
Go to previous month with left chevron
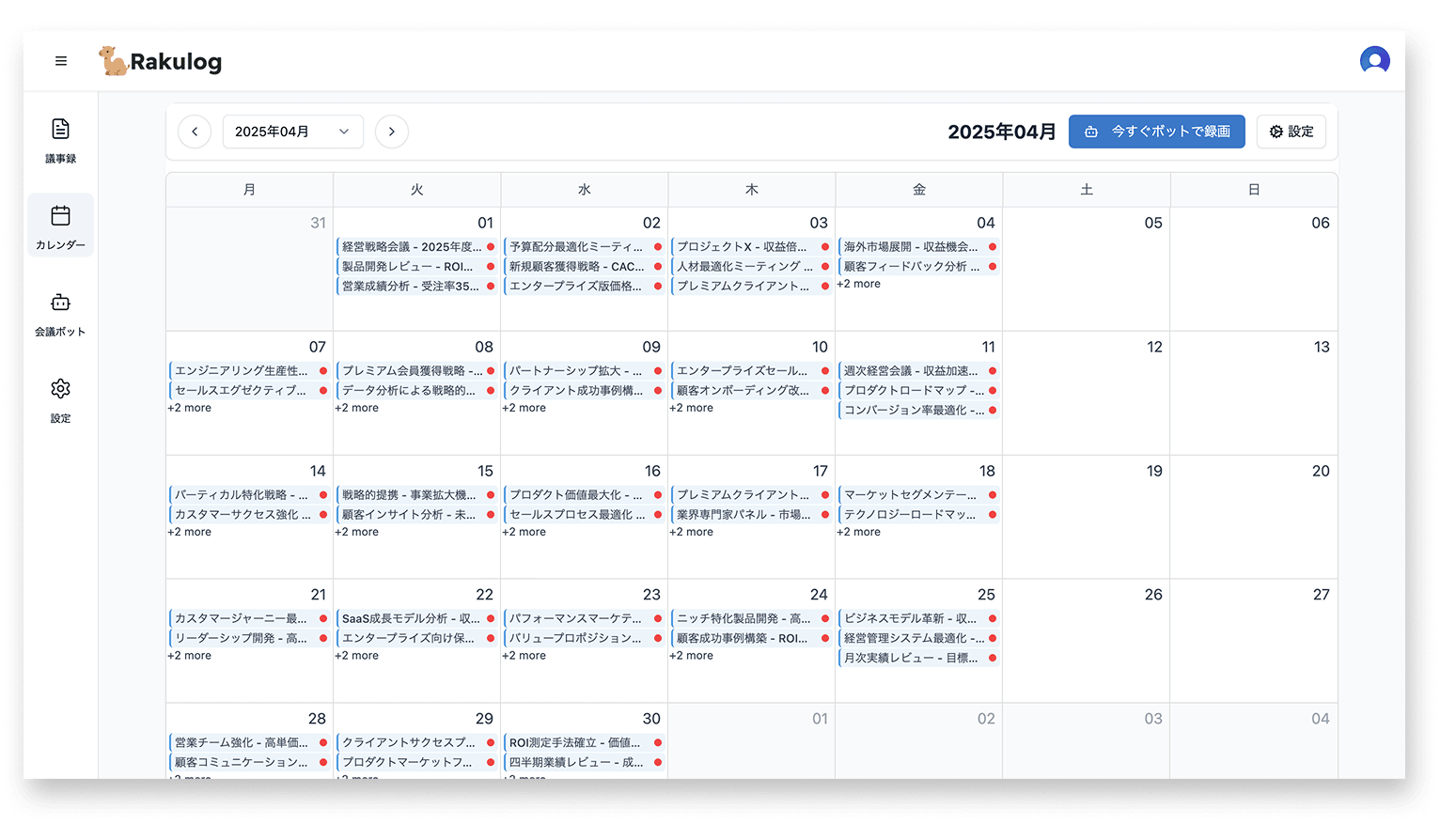[195, 132]
